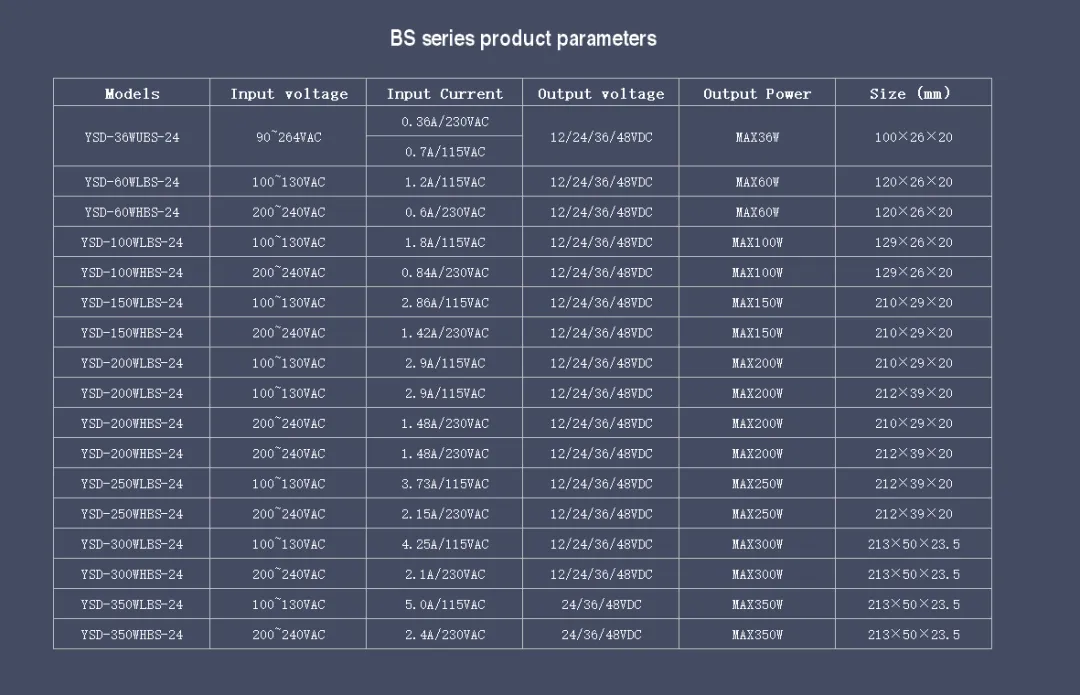1080x695 pixels.
Task: Click the 3.73A/115VAC input current cell
Action: [444, 484]
